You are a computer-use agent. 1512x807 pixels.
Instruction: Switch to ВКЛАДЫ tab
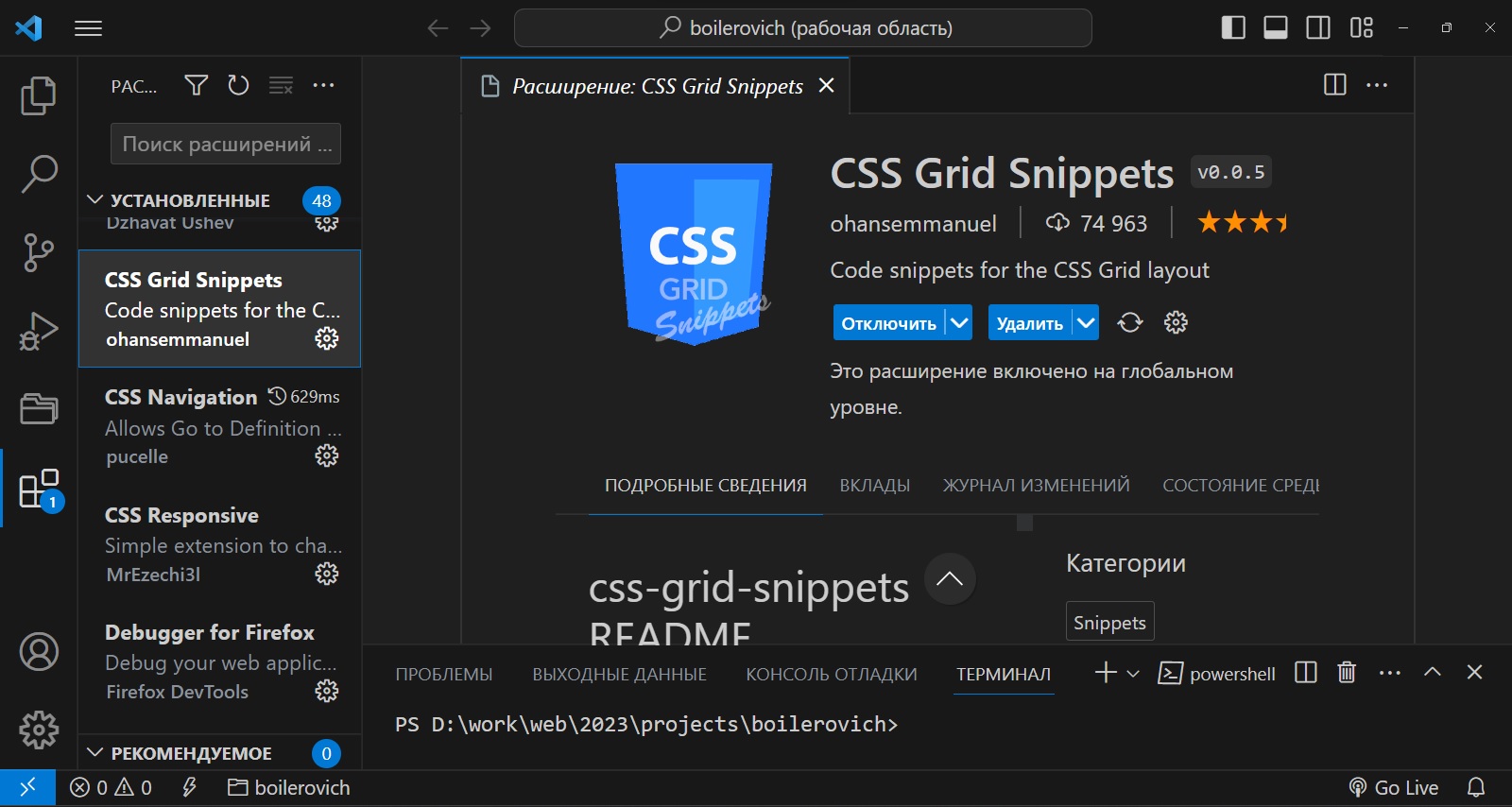pos(875,486)
